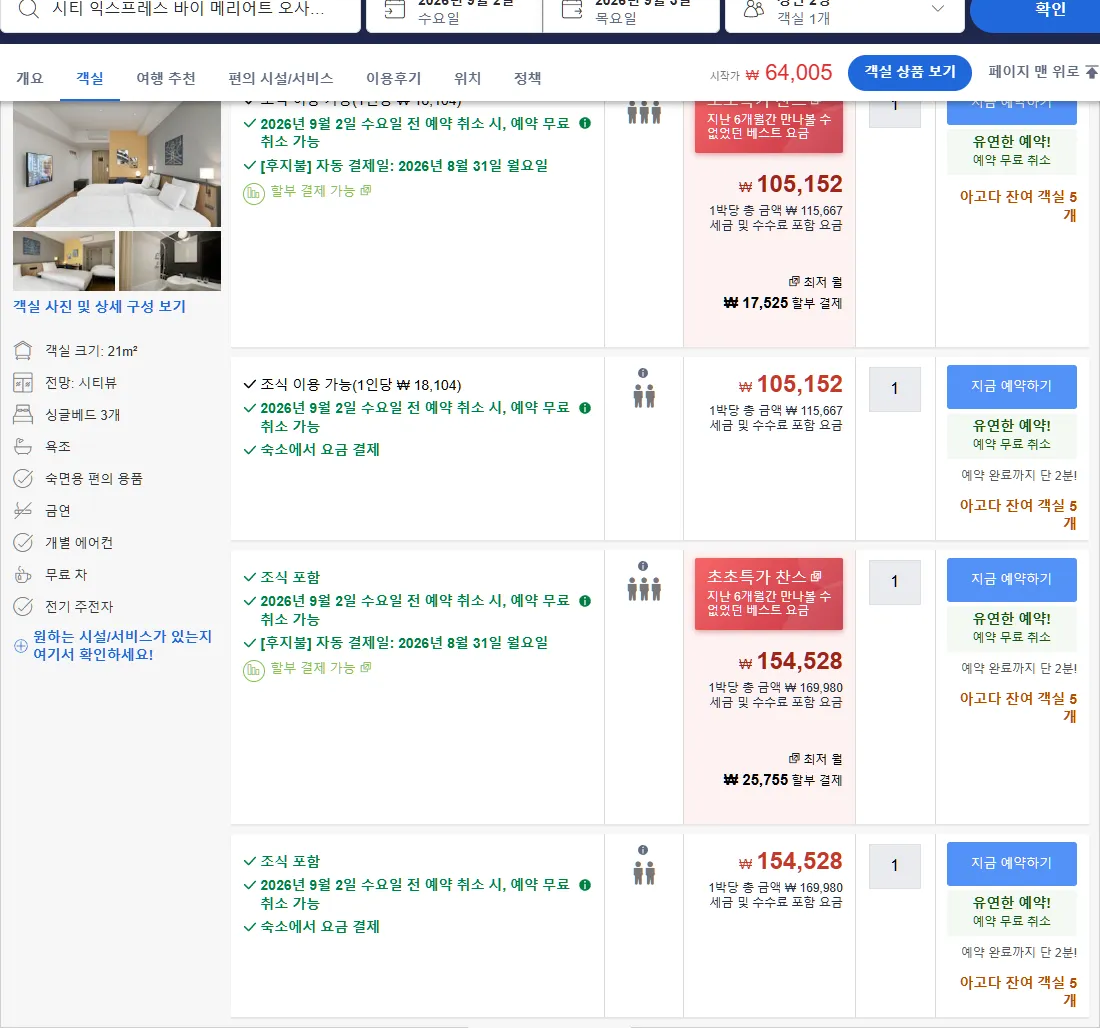Open cancellation info icon in 조식 포함 후지불 offer

click(585, 601)
